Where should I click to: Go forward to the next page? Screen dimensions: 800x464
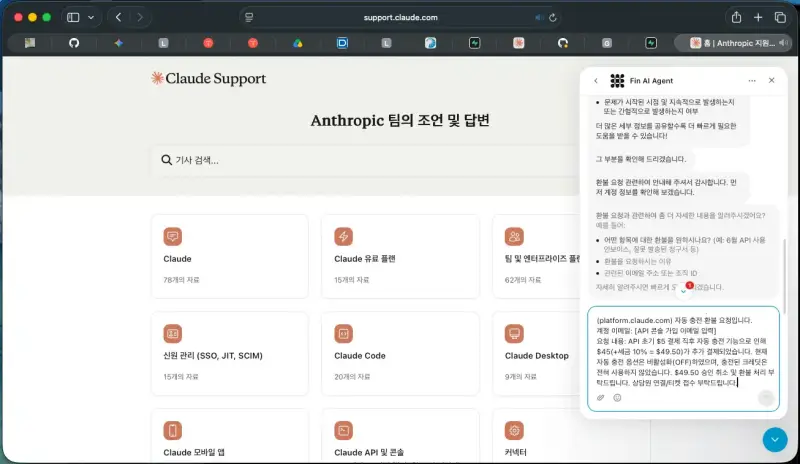140,17
